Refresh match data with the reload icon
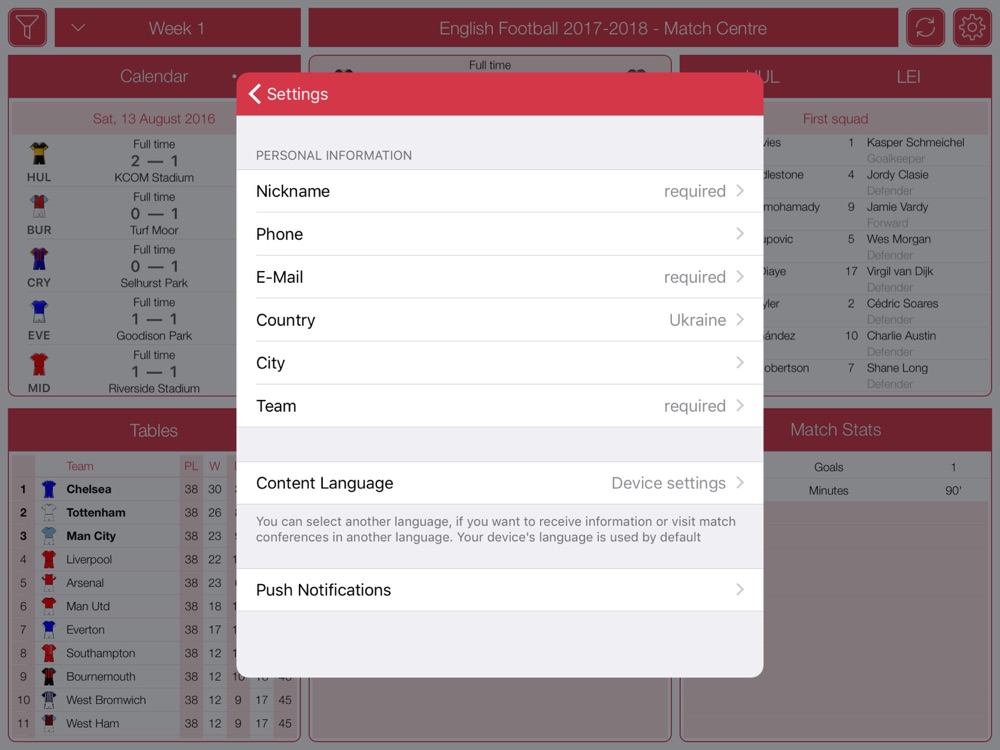This screenshot has height=750, width=1000. [925, 27]
